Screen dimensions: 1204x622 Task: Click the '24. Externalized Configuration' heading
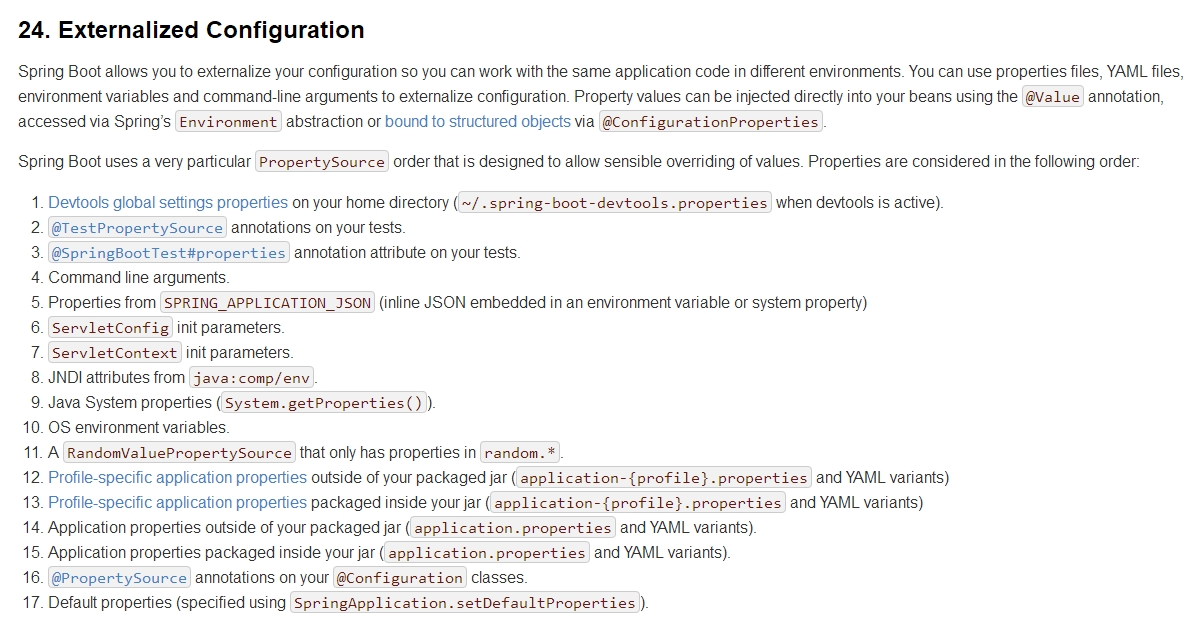pos(191,31)
